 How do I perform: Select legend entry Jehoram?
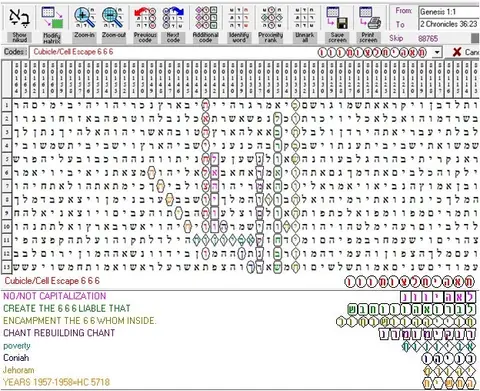18,370
